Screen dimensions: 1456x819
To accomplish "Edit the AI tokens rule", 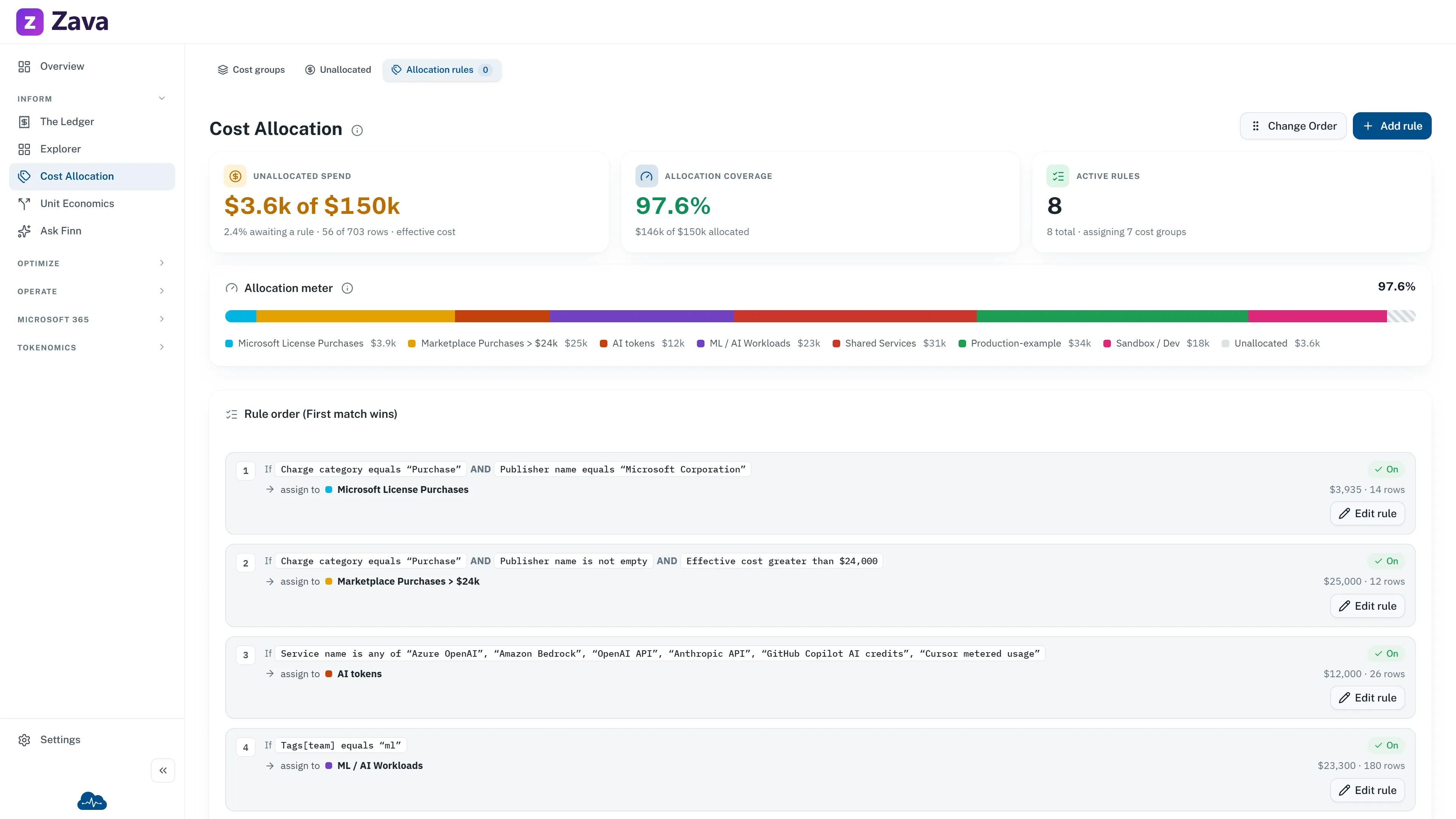I will tap(1367, 698).
